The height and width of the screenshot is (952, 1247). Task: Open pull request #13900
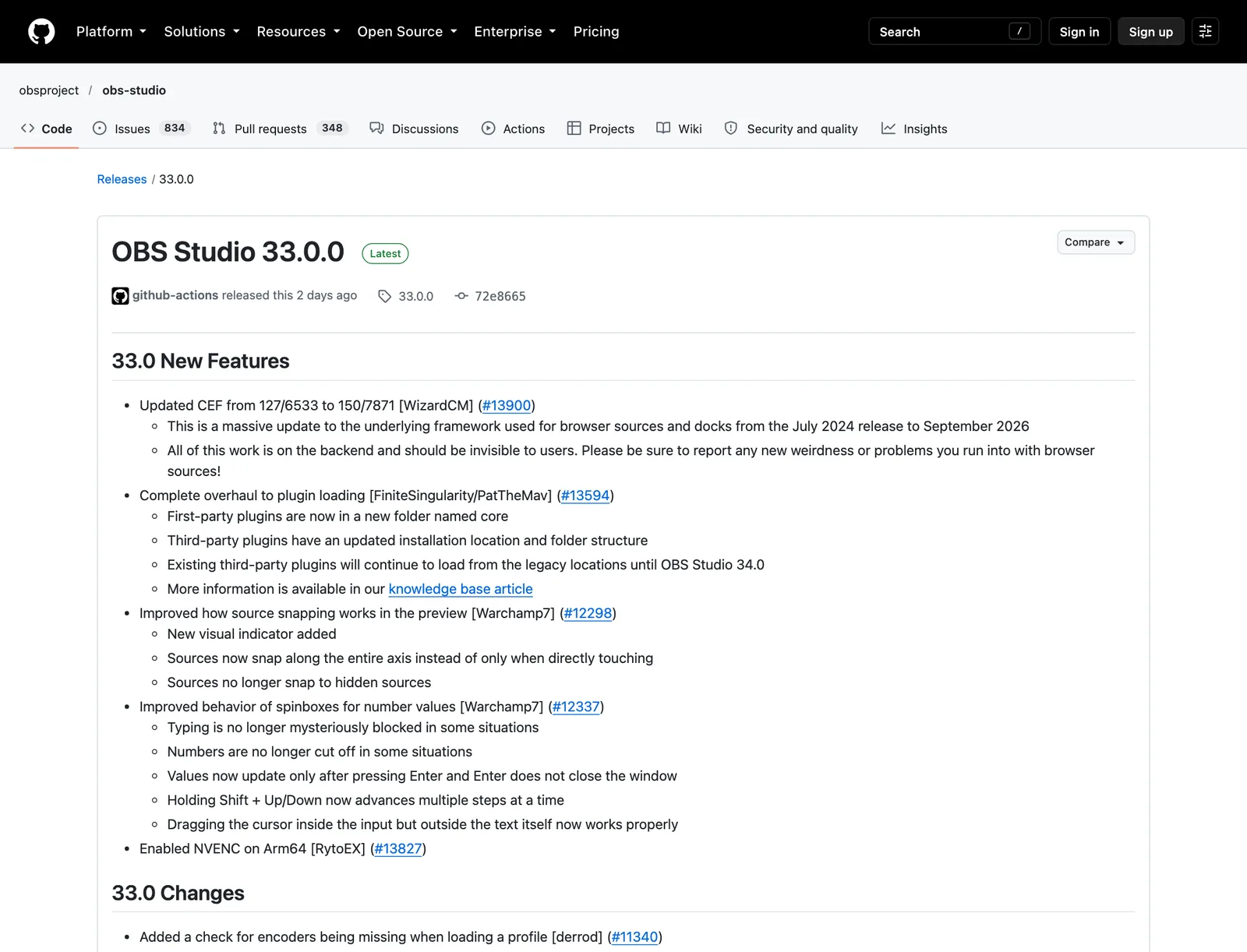[507, 405]
